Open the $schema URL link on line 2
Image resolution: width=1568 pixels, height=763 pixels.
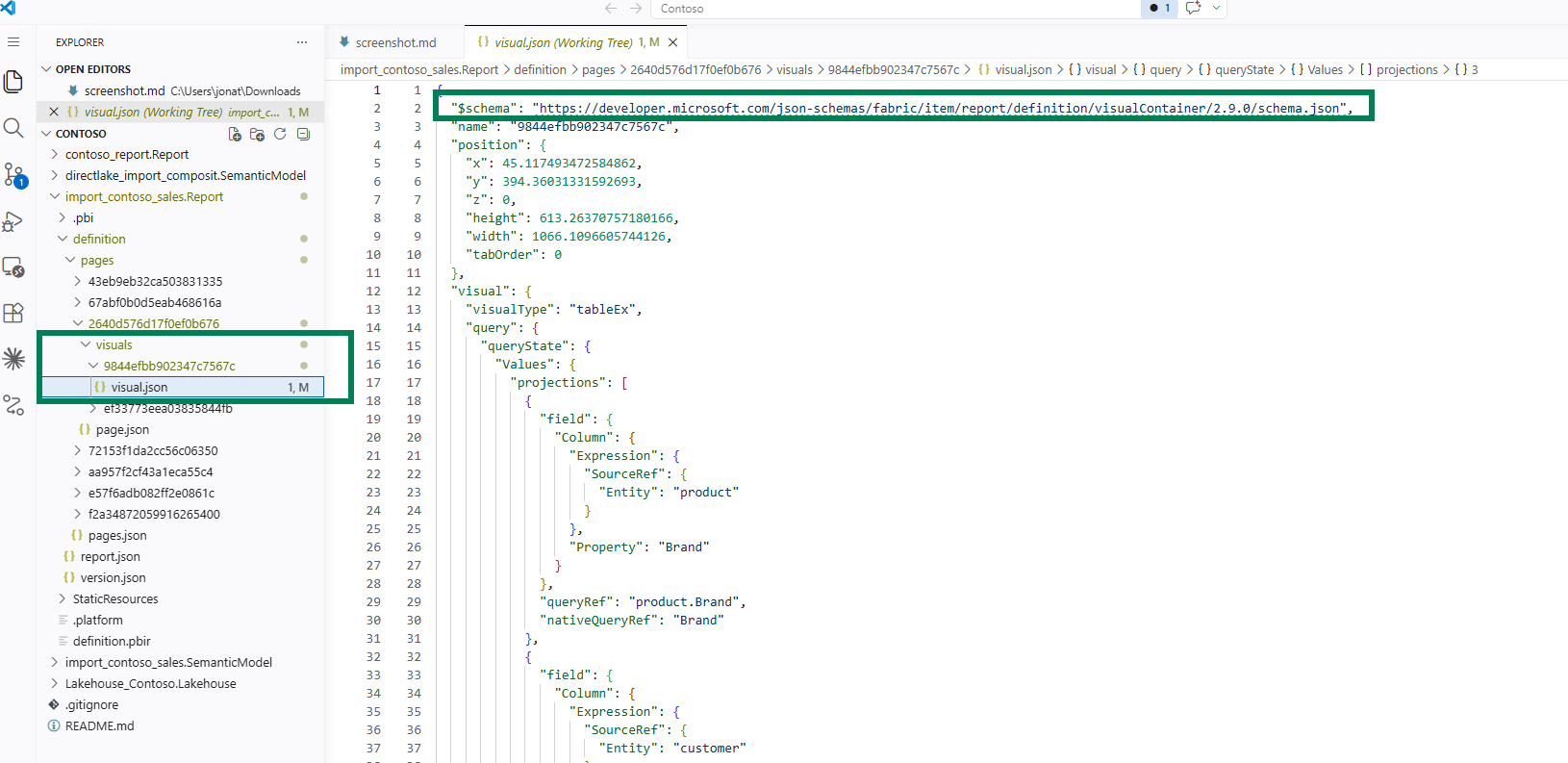point(941,109)
